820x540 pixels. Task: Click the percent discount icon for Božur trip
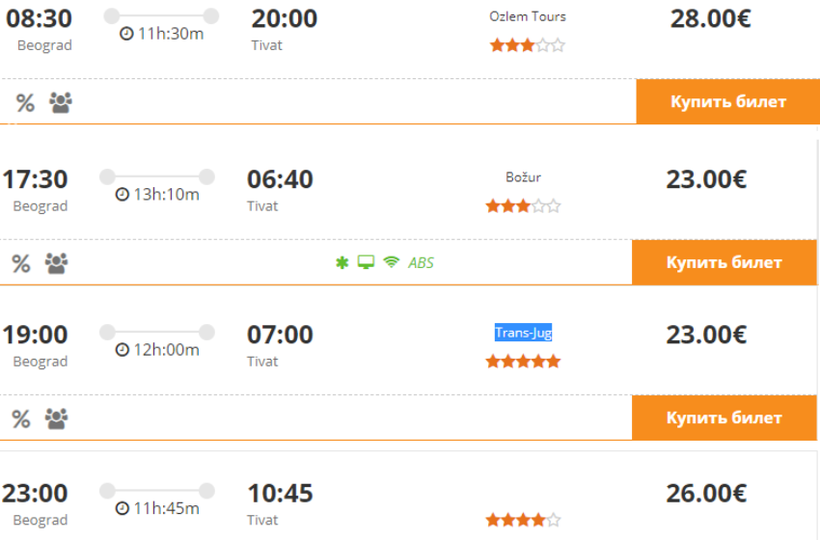pos(21,263)
